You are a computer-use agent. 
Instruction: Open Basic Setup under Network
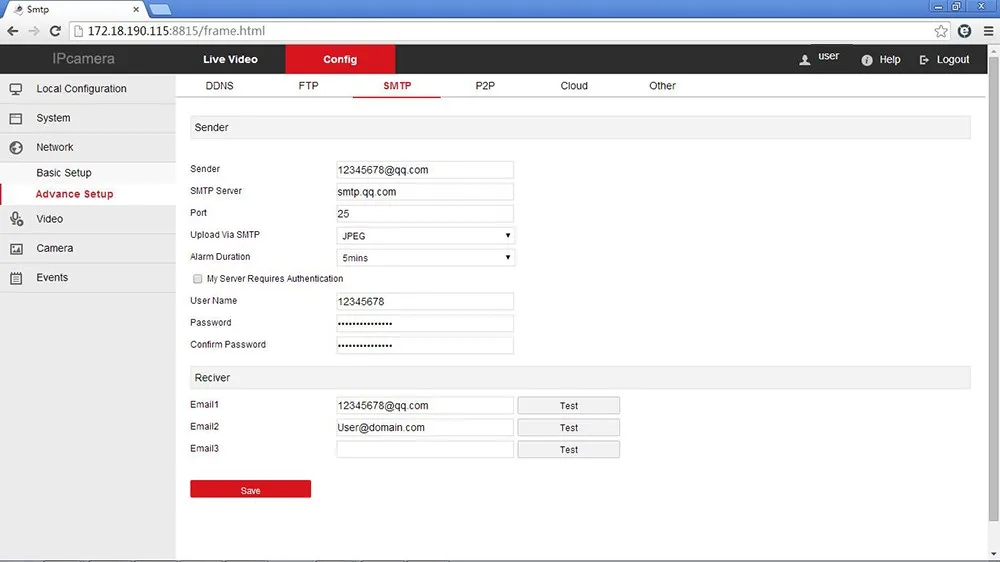click(x=64, y=173)
